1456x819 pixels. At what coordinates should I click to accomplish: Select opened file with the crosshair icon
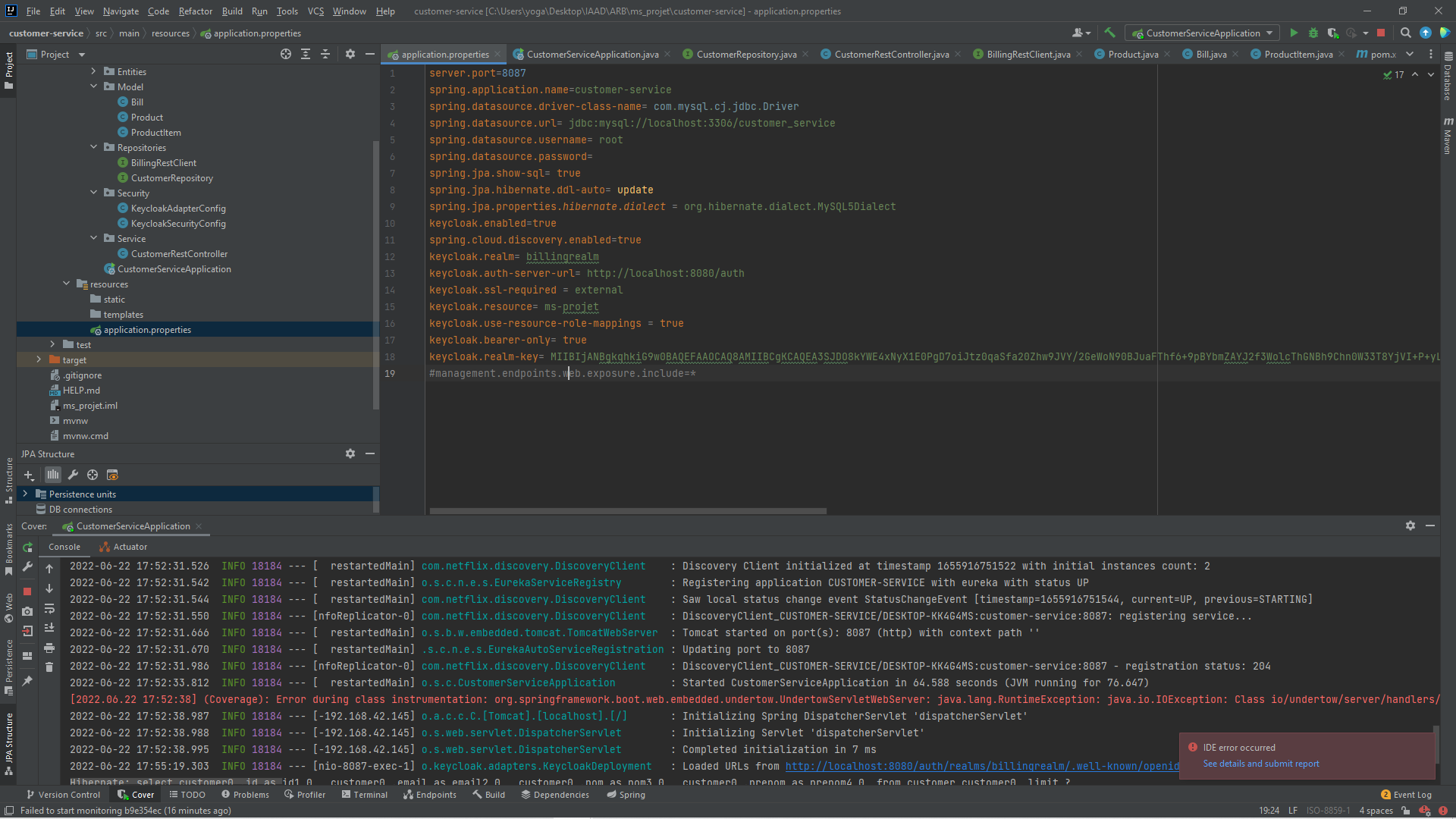[x=286, y=54]
